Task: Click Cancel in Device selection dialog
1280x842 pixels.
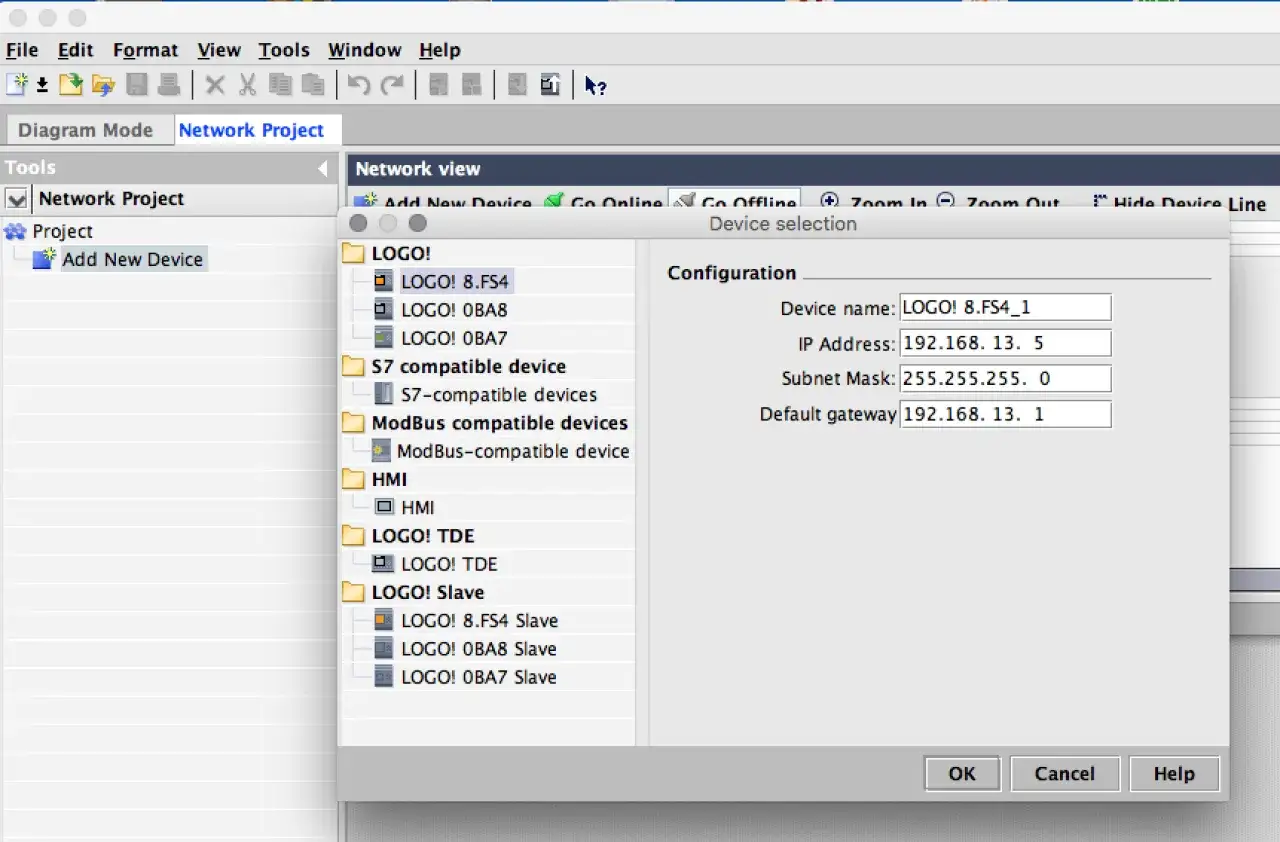Action: pos(1064,773)
